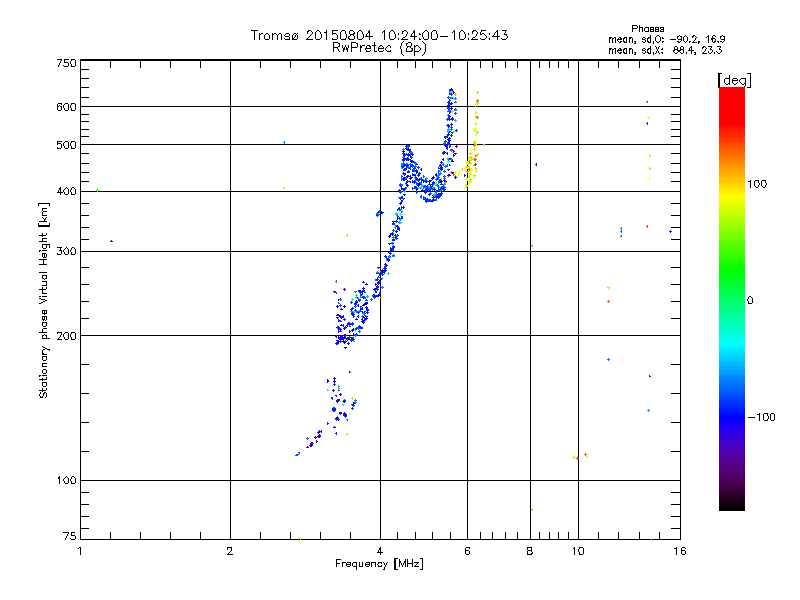Click the rainbow phase colorbar

(732, 299)
